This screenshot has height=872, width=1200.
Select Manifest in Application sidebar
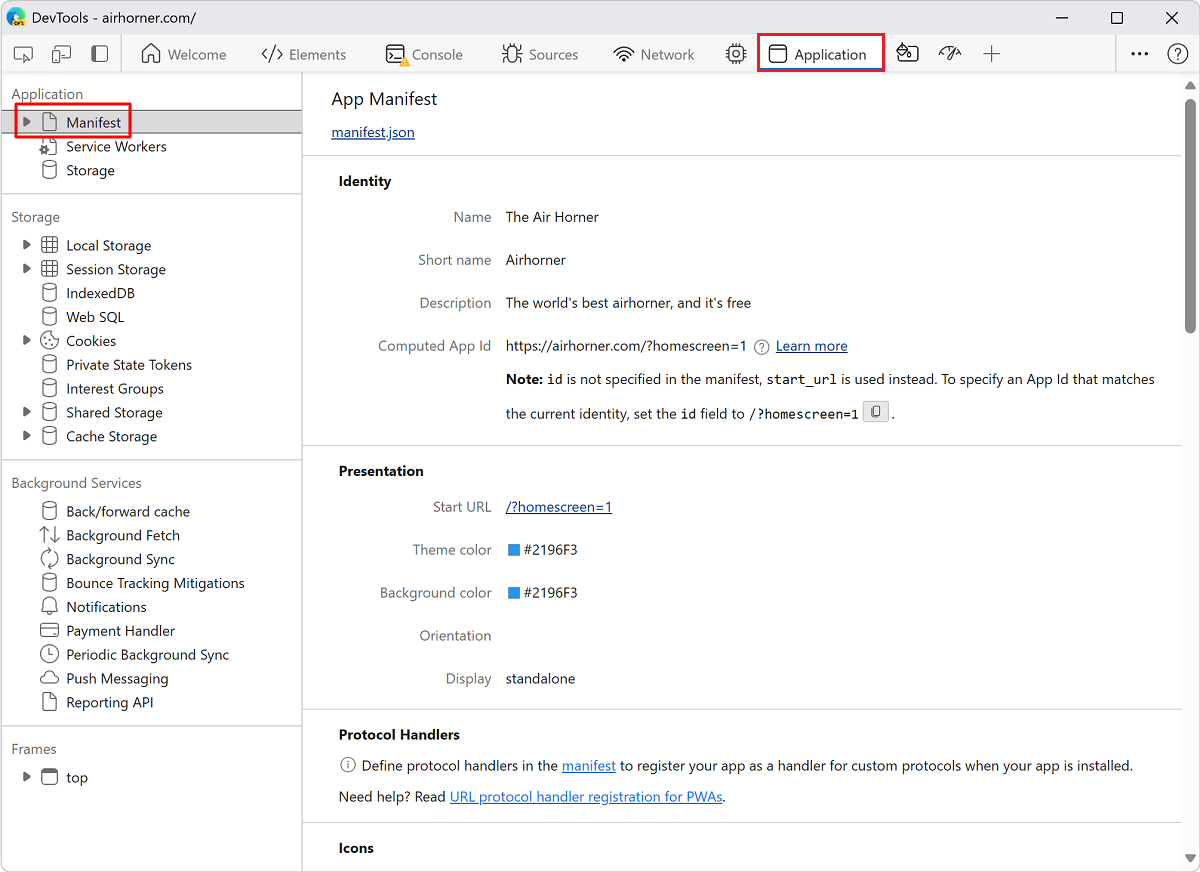93,122
